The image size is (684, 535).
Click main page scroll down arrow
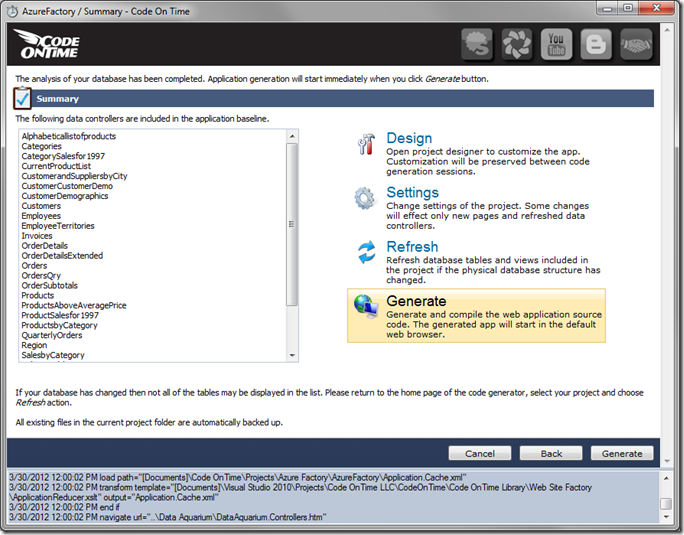[667, 461]
